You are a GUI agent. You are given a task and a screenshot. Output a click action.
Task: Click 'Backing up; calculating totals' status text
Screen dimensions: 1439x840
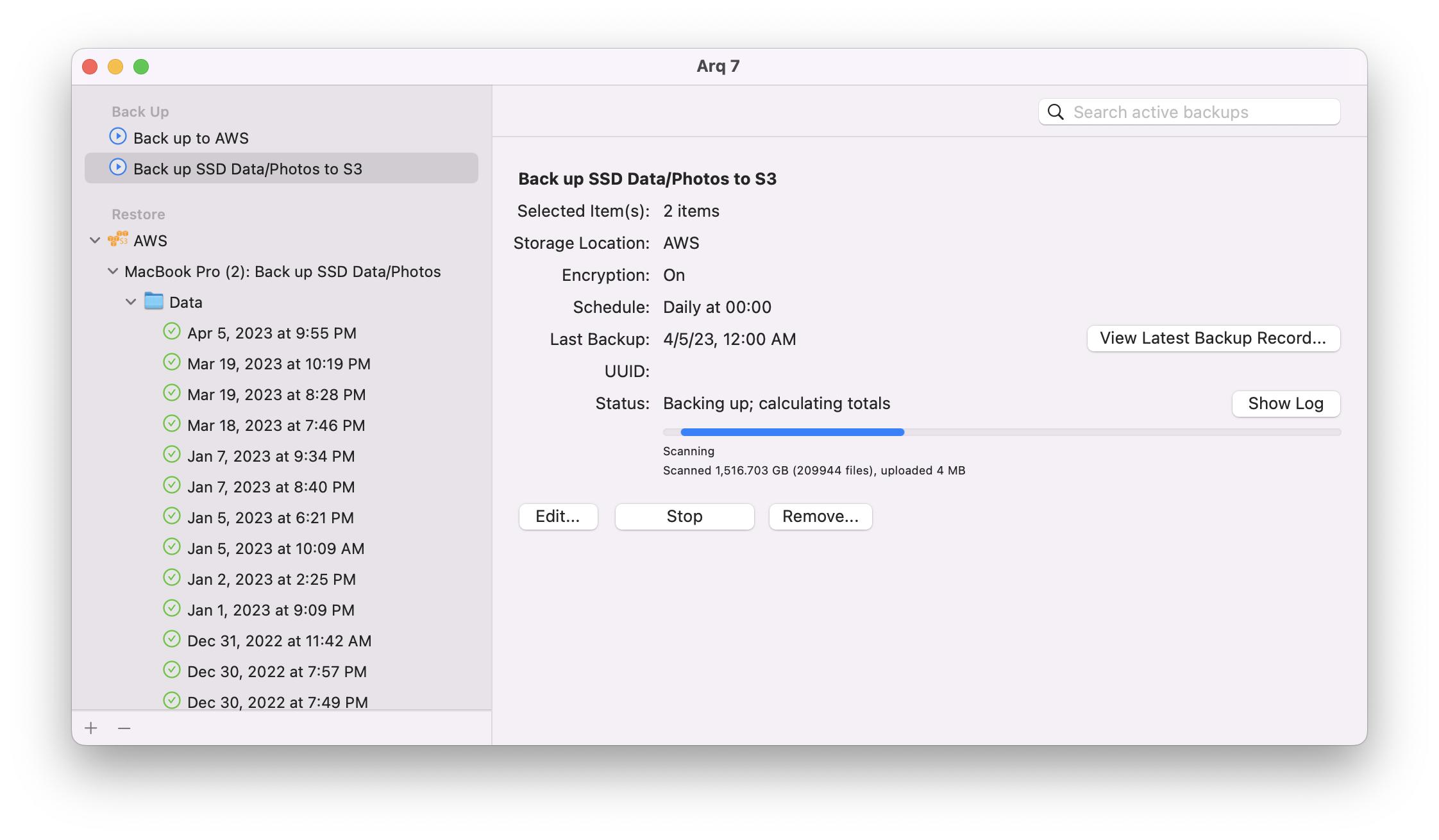[x=777, y=403]
